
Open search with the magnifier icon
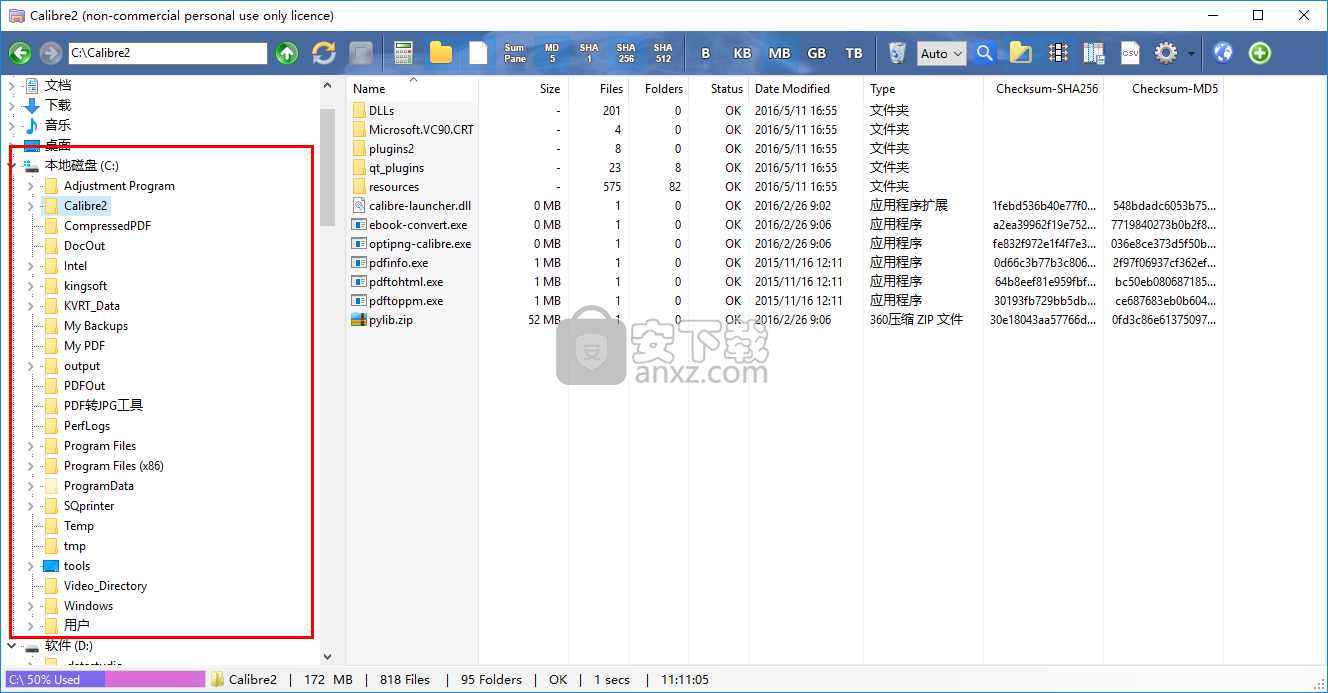985,53
